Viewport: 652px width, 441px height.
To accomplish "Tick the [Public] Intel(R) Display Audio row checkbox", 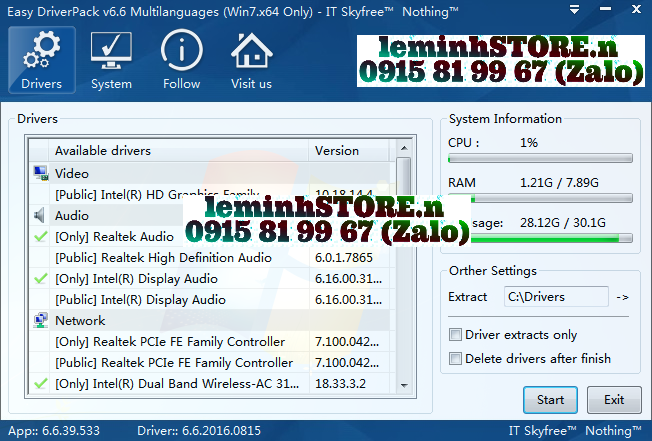I will click(40, 300).
